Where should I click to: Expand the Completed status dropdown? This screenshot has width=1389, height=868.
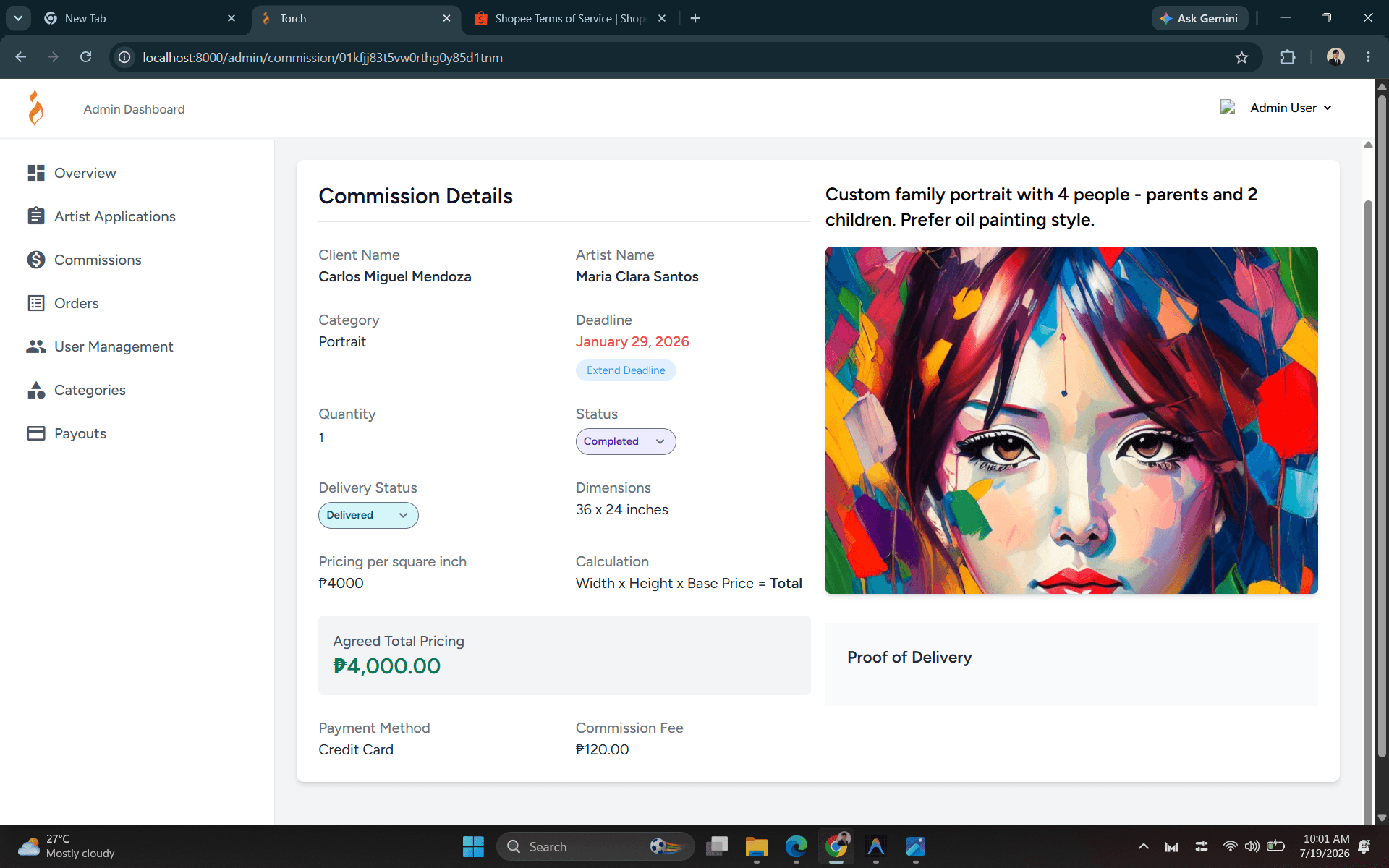coord(626,441)
